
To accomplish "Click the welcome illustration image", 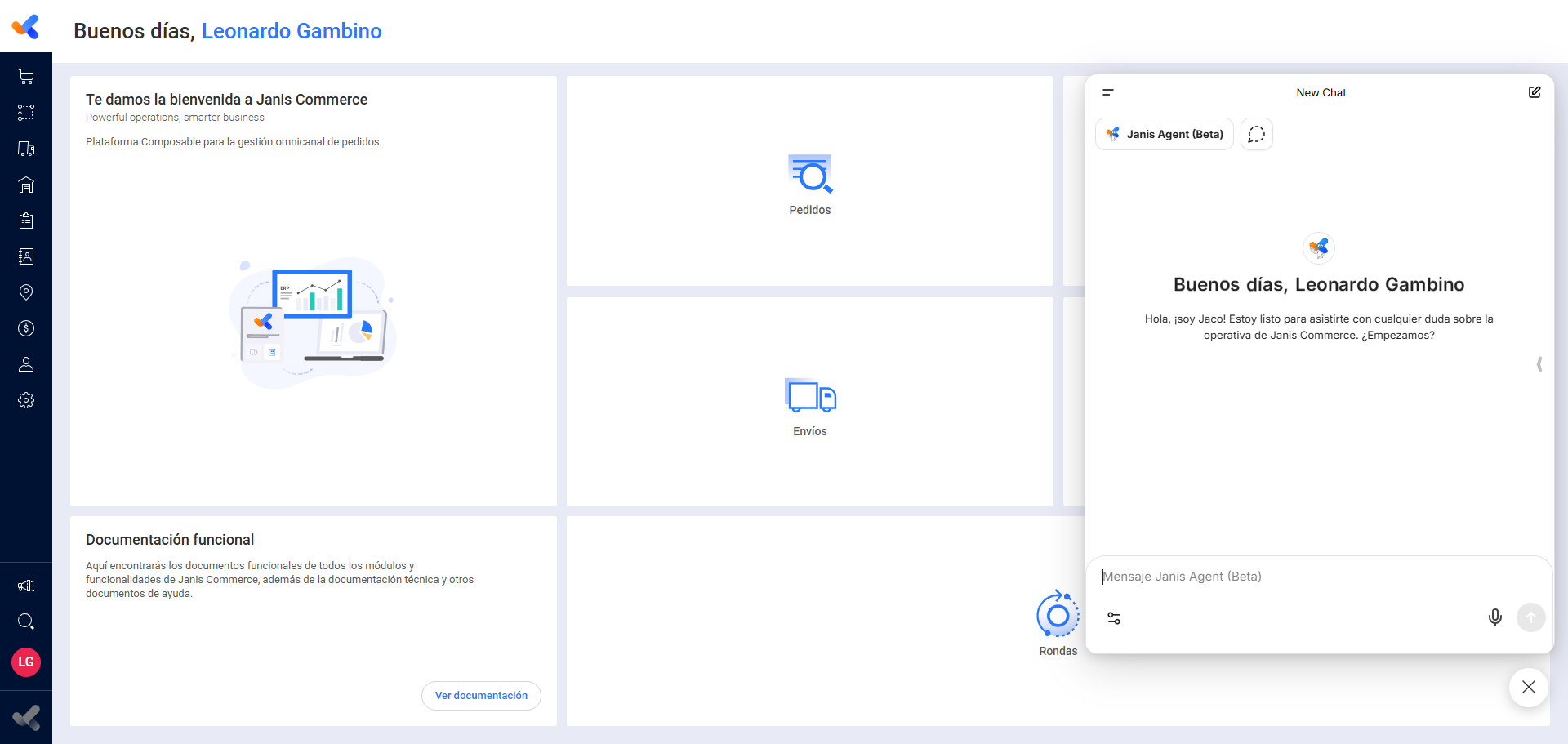I will coord(313,323).
